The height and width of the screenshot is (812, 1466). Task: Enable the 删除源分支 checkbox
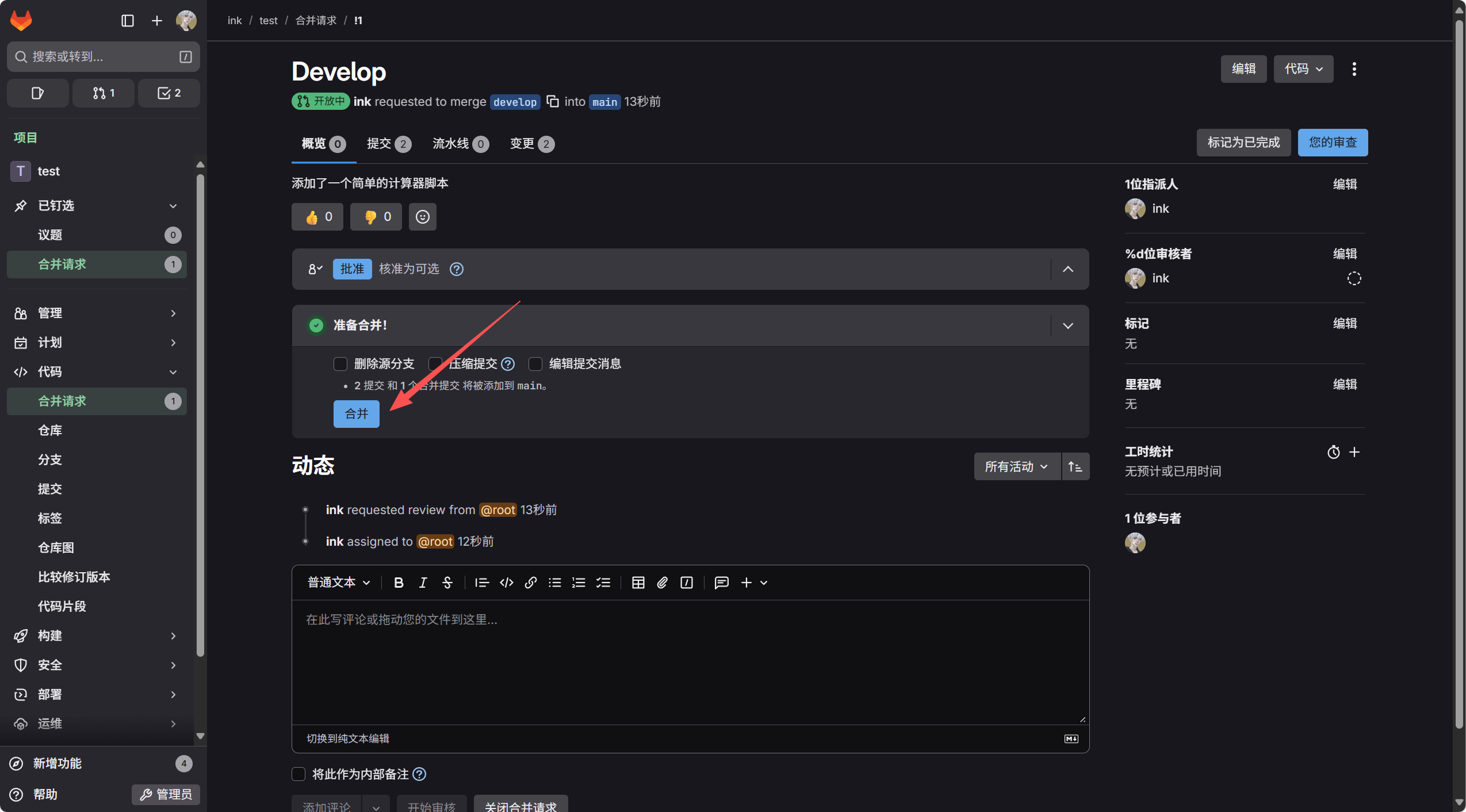click(x=340, y=364)
